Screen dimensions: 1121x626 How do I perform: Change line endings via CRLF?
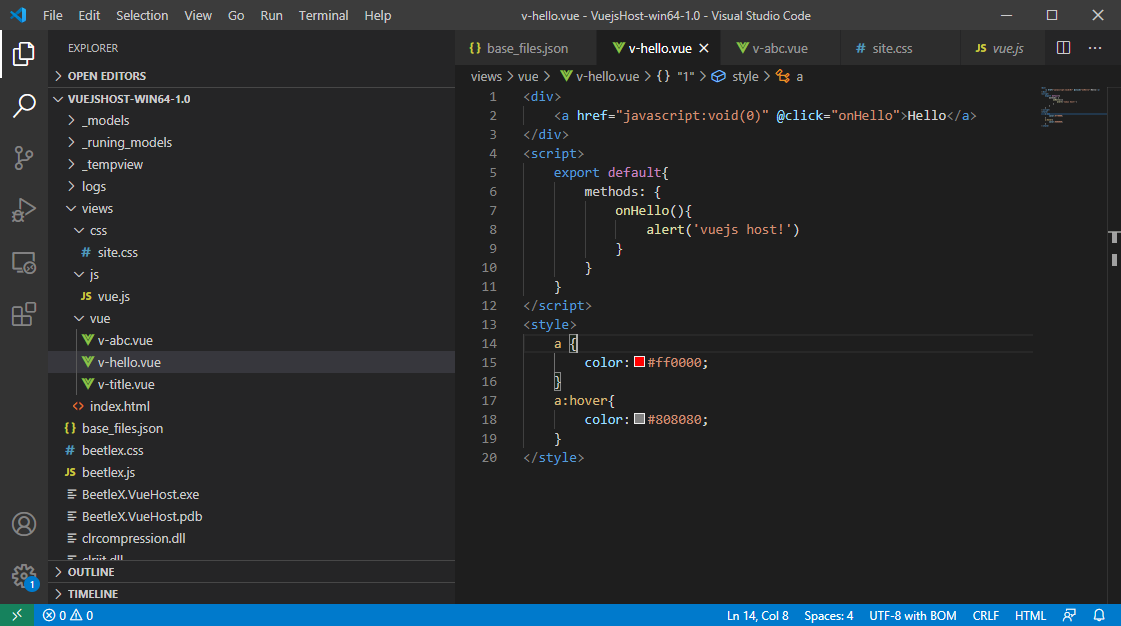(x=985, y=615)
